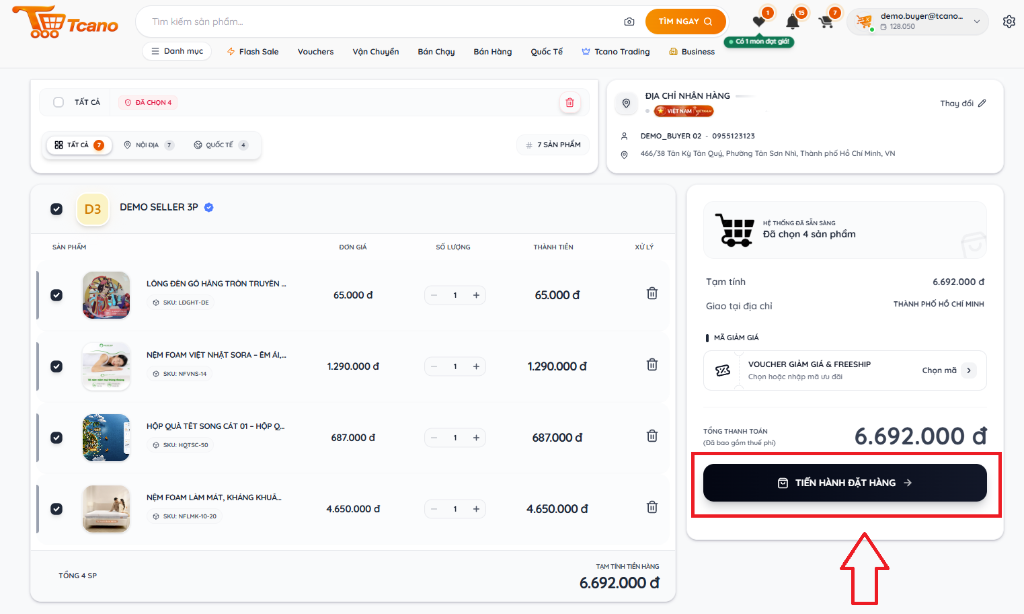Toggle the Tất Cả select-all checkbox
Viewport: 1024px width, 614px height.
coord(59,103)
